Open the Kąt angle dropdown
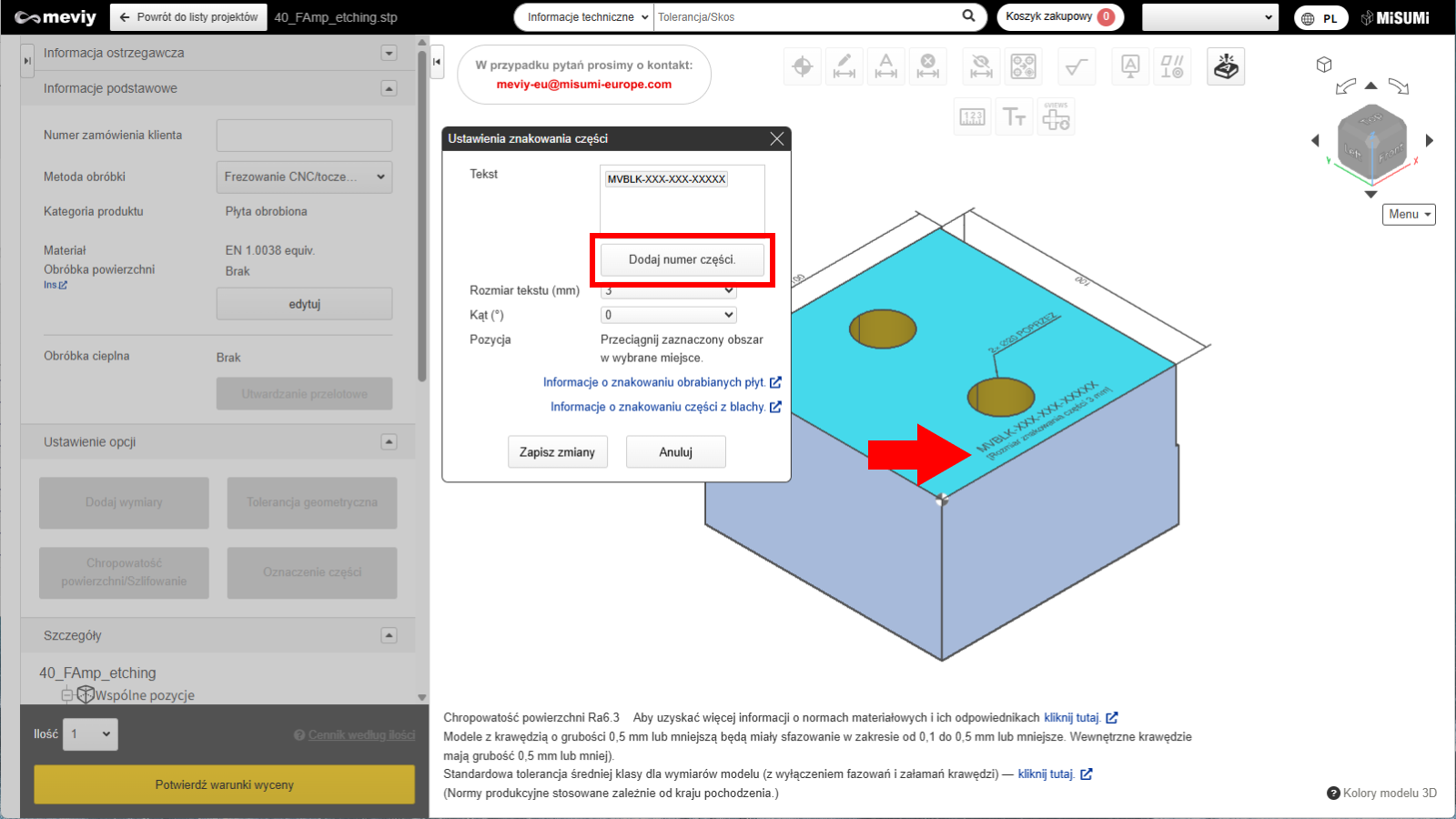 pos(669,315)
